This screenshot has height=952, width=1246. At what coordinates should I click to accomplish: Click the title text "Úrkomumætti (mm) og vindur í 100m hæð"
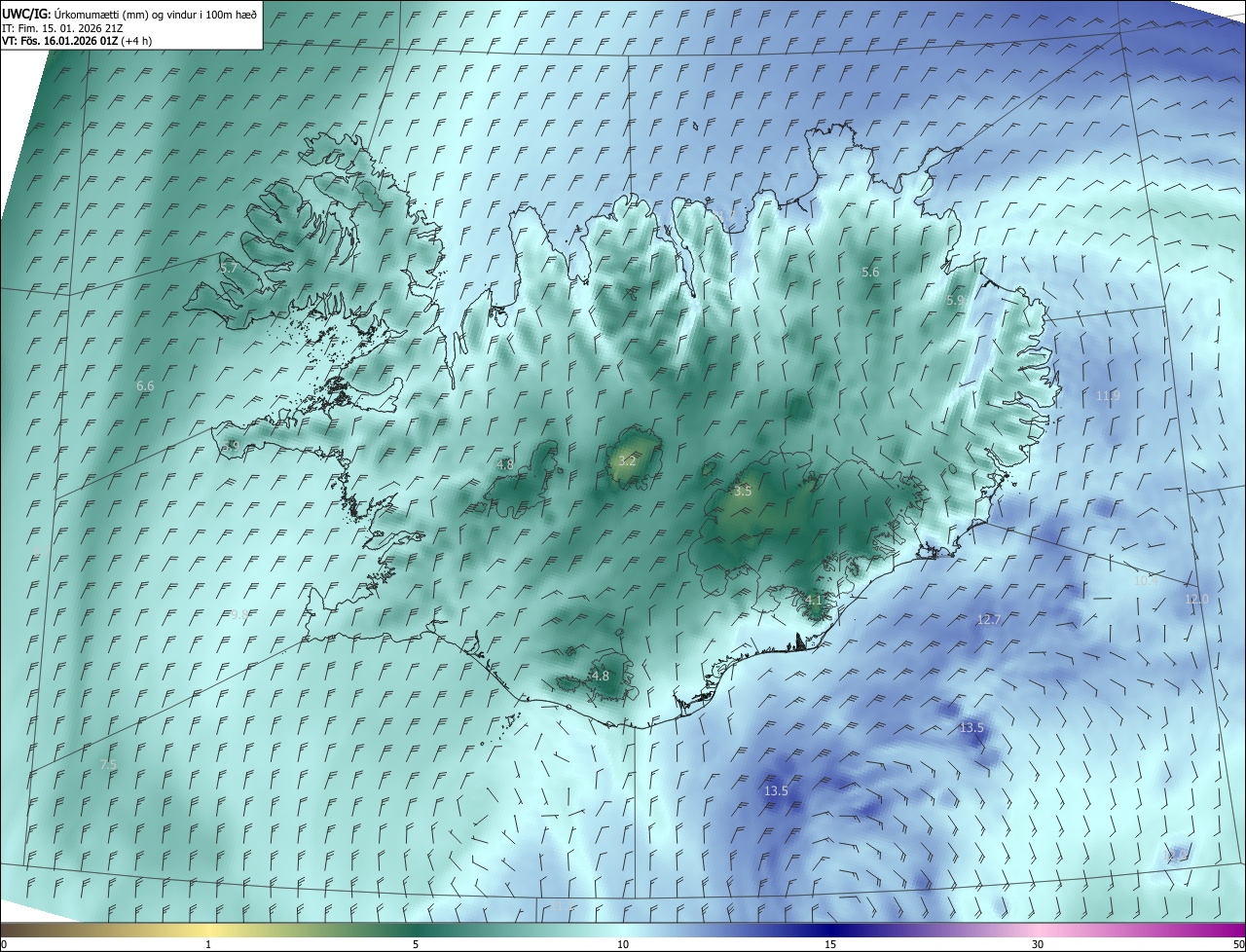coord(156,14)
